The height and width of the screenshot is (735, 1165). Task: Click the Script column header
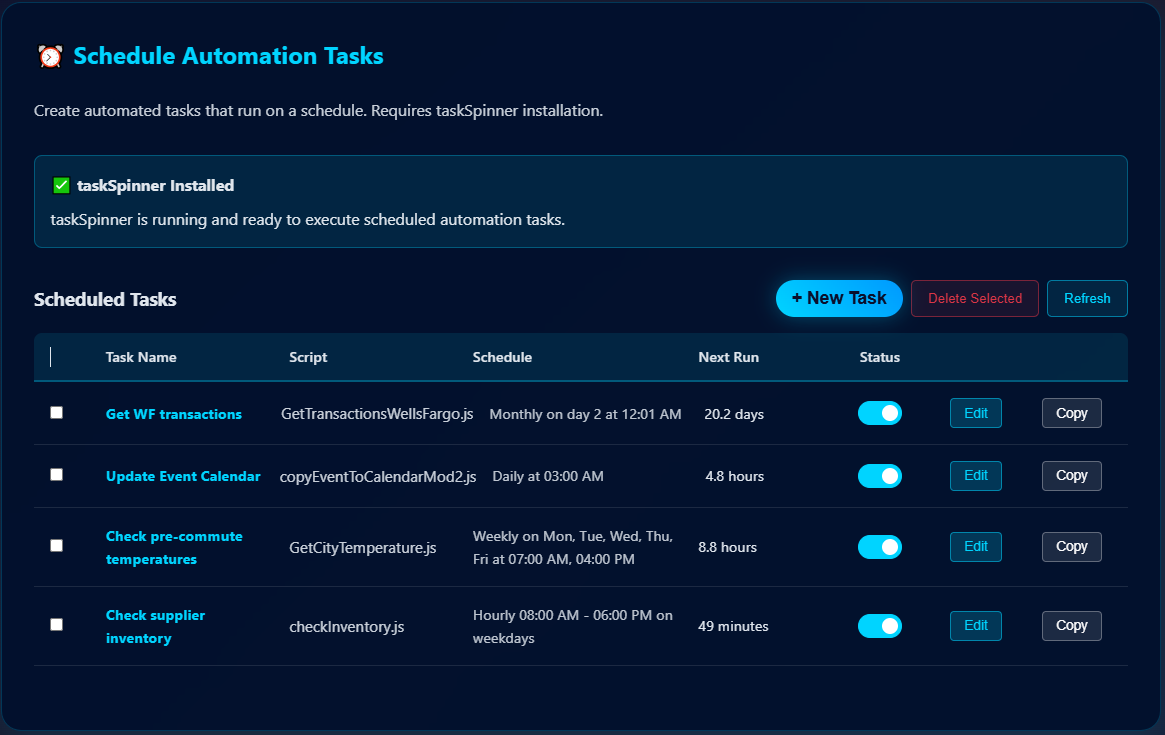click(308, 357)
